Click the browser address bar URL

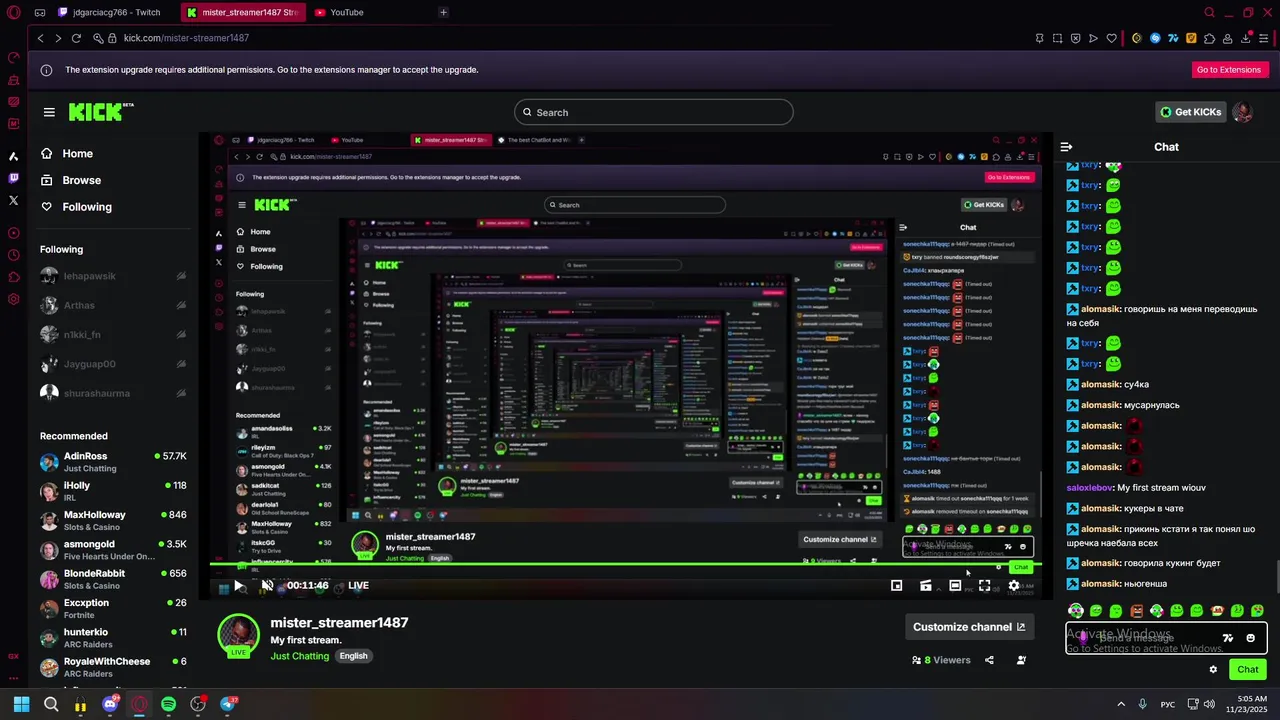click(x=186, y=38)
